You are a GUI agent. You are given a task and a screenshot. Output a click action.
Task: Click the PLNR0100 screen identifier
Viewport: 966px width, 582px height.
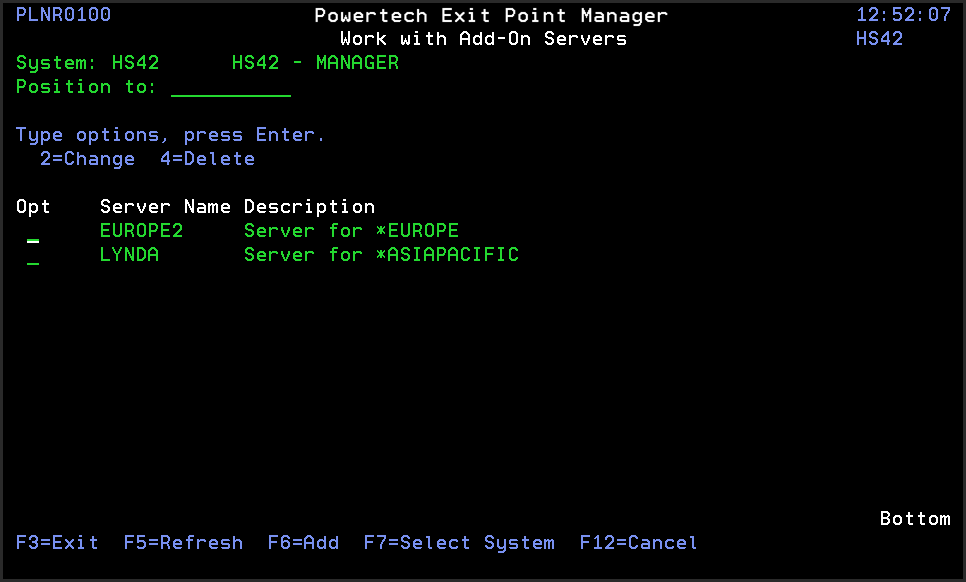point(62,14)
